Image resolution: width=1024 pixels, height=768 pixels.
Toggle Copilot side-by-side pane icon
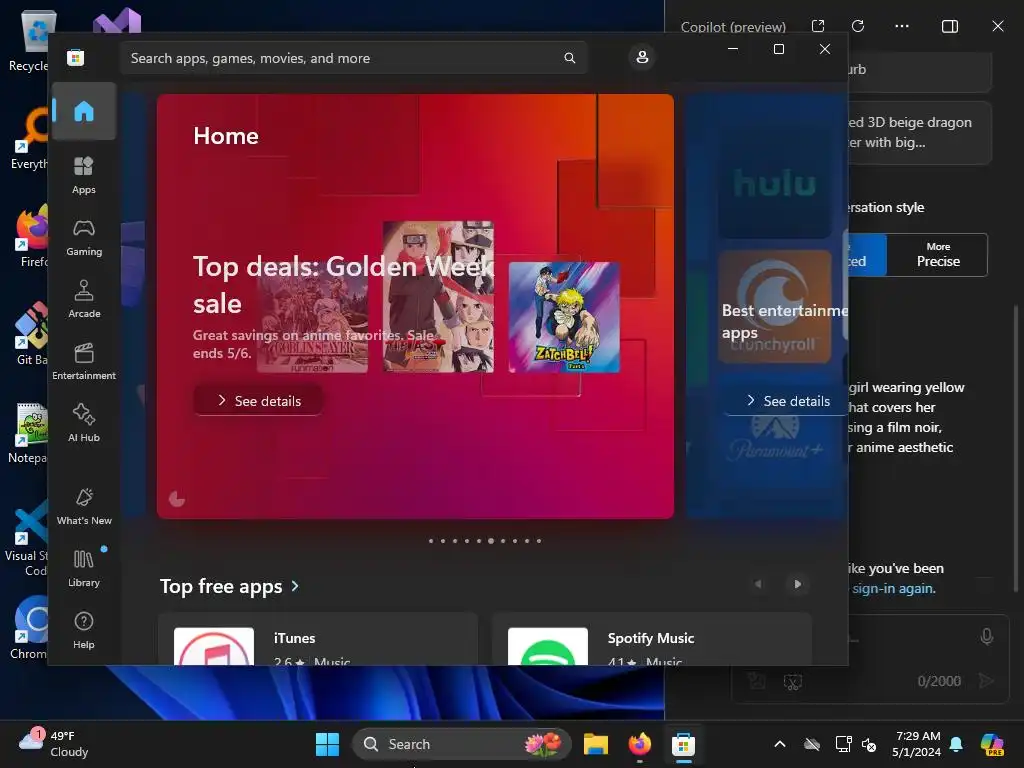pos(950,26)
